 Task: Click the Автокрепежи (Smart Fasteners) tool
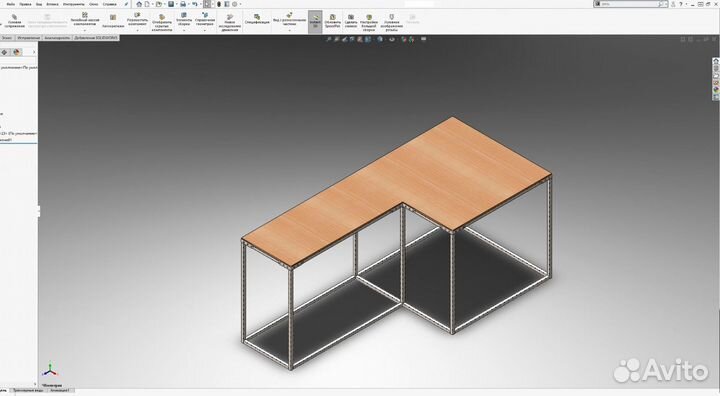point(113,21)
